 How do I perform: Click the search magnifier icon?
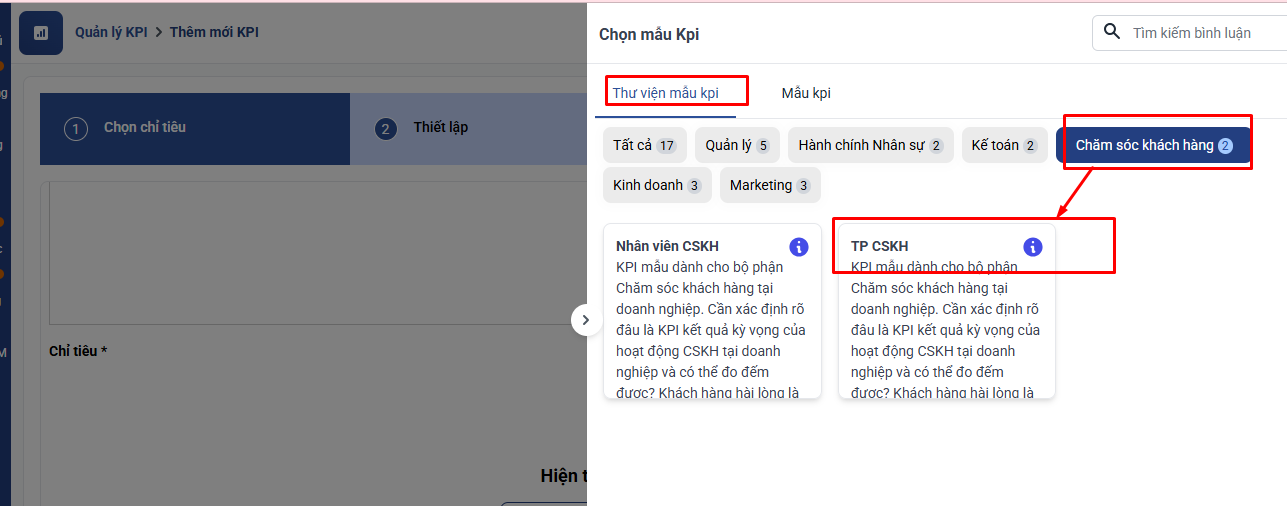click(1111, 32)
